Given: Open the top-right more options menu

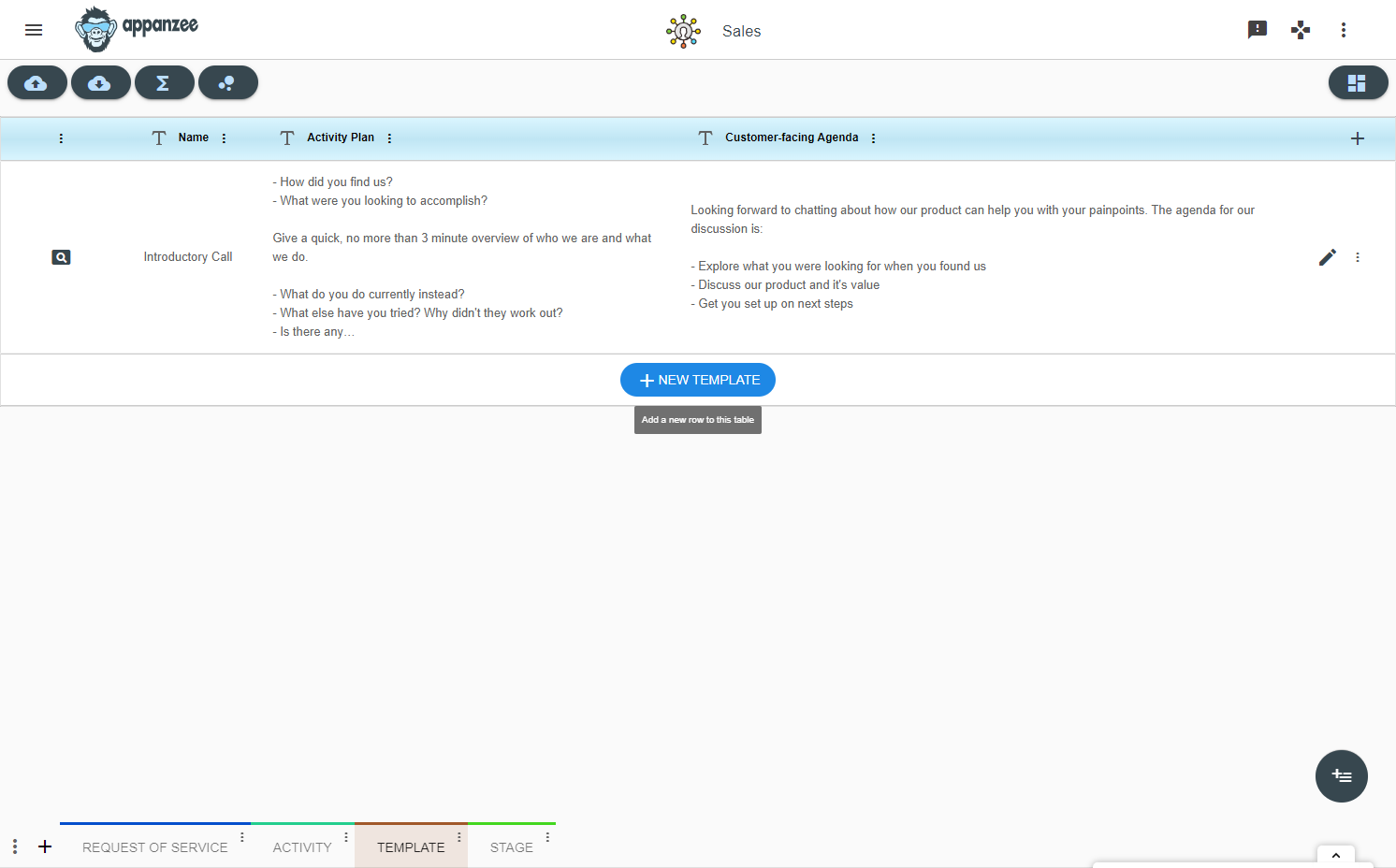Looking at the screenshot, I should pyautogui.click(x=1344, y=30).
